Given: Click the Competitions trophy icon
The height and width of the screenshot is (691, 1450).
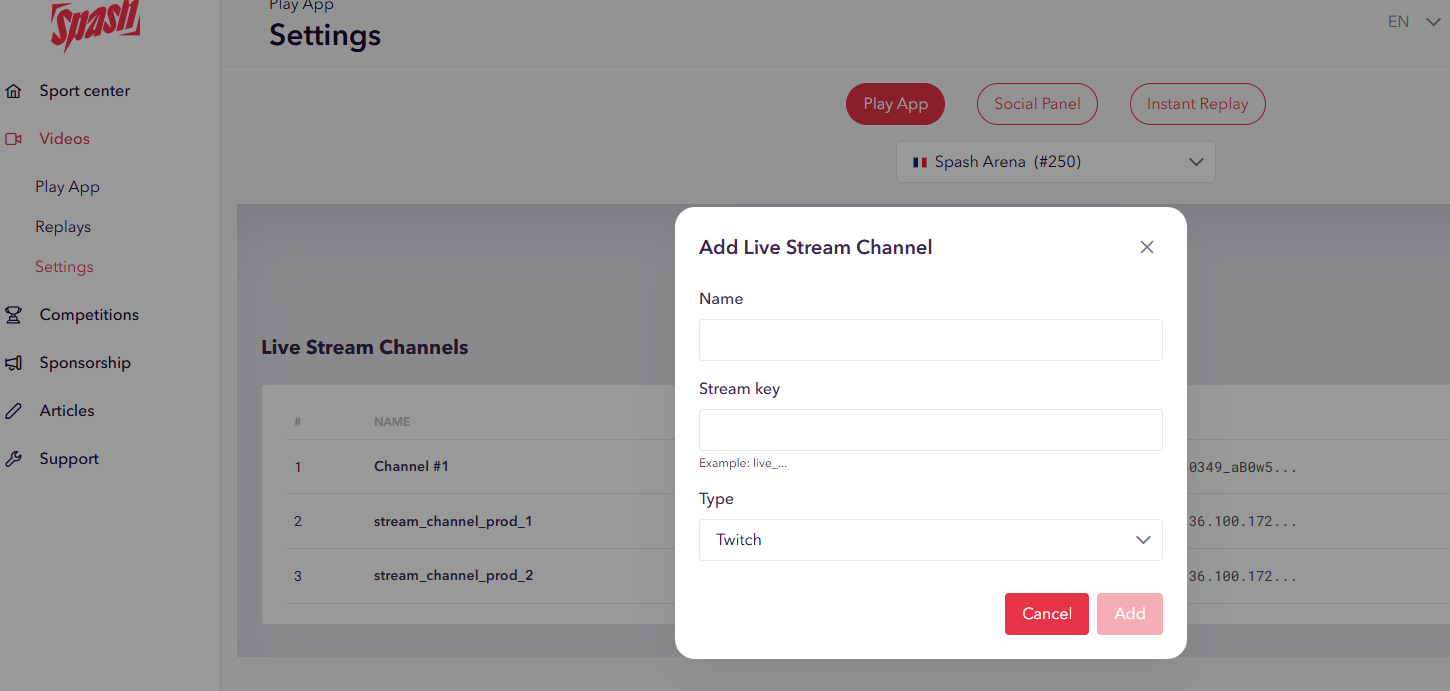Looking at the screenshot, I should click(x=14, y=315).
